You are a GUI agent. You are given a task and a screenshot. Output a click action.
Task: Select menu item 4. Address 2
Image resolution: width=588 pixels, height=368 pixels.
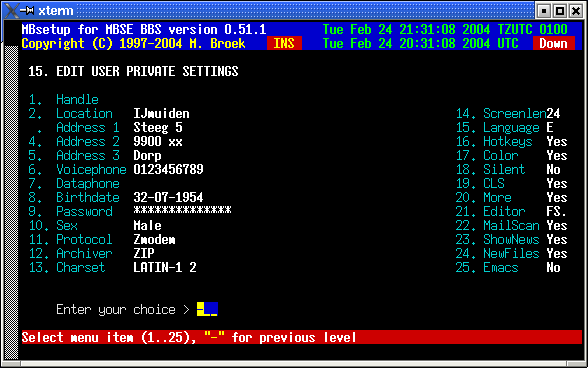pyautogui.click(x=74, y=141)
